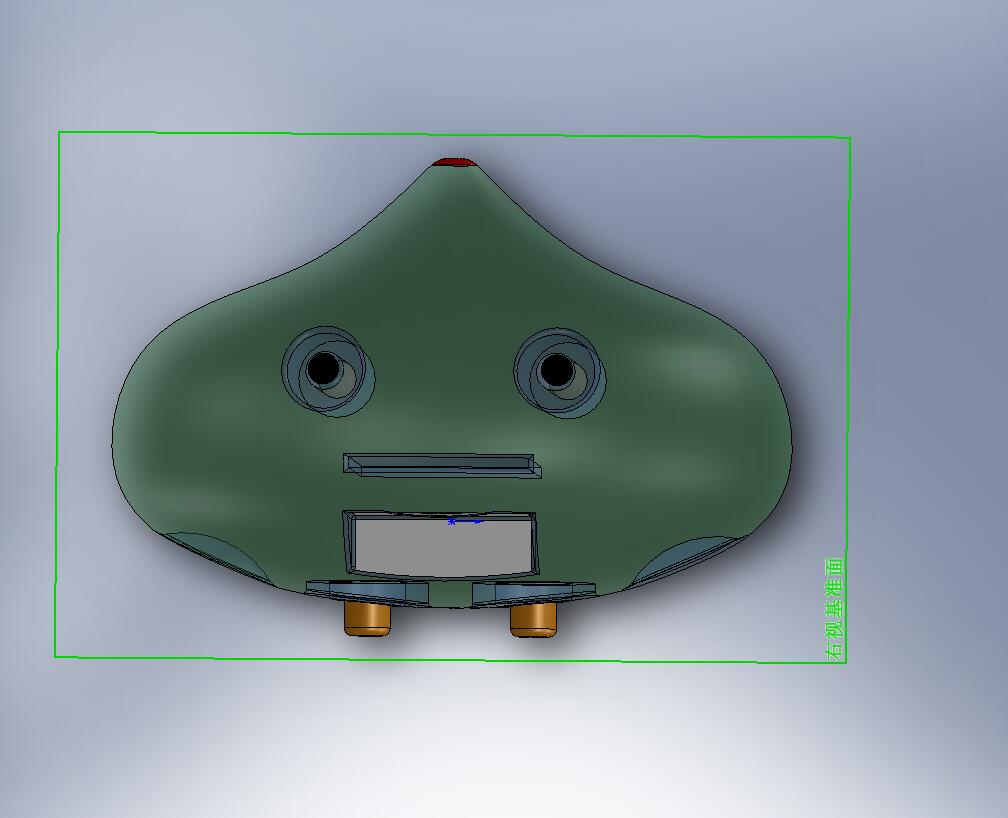Select the red cap on the model's top
This screenshot has height=818, width=1008.
pos(454,161)
